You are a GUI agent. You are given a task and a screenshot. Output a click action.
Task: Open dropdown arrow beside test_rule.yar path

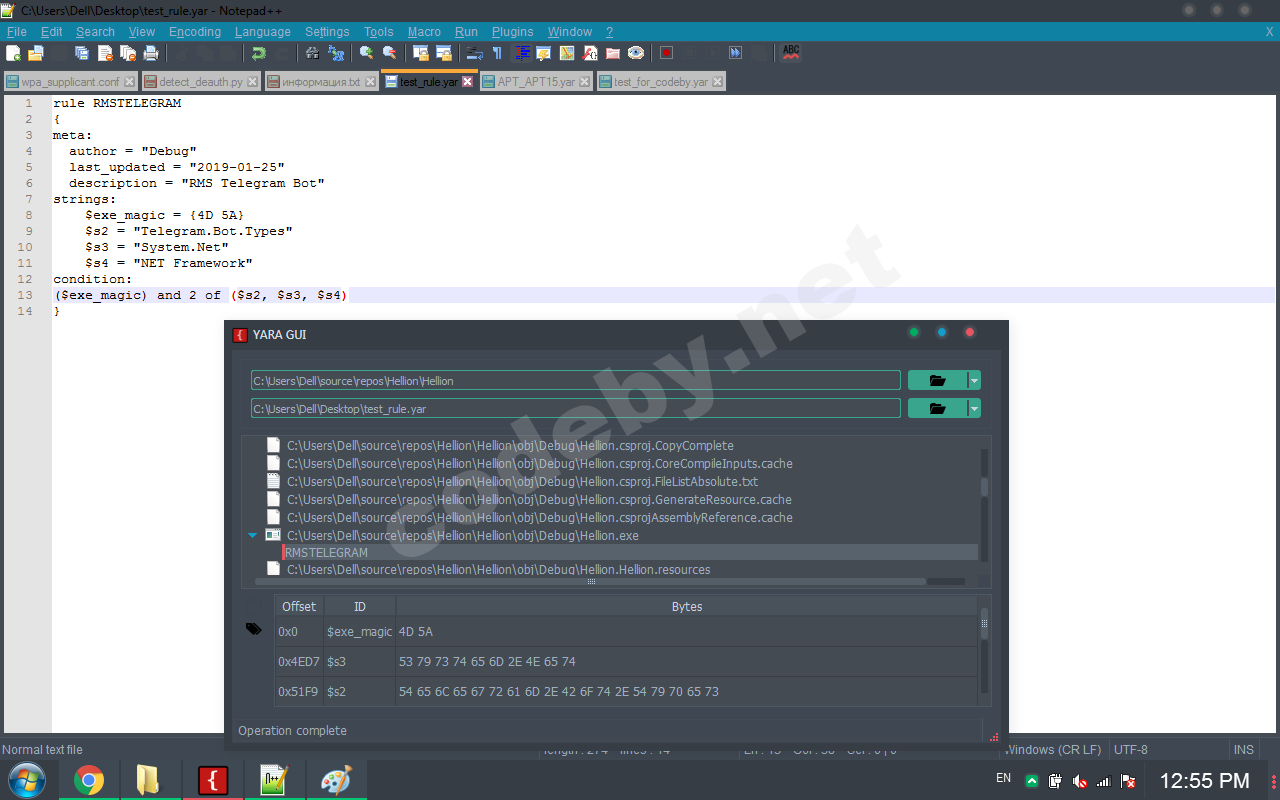click(975, 408)
